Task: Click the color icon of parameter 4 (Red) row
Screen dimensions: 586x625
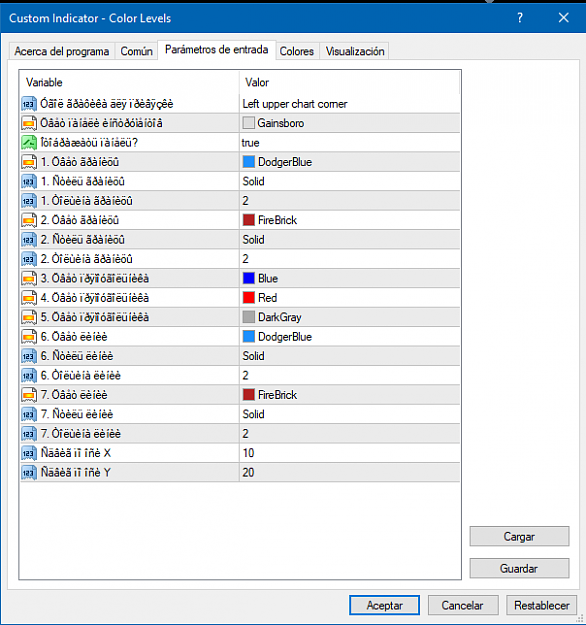Action: pos(29,298)
